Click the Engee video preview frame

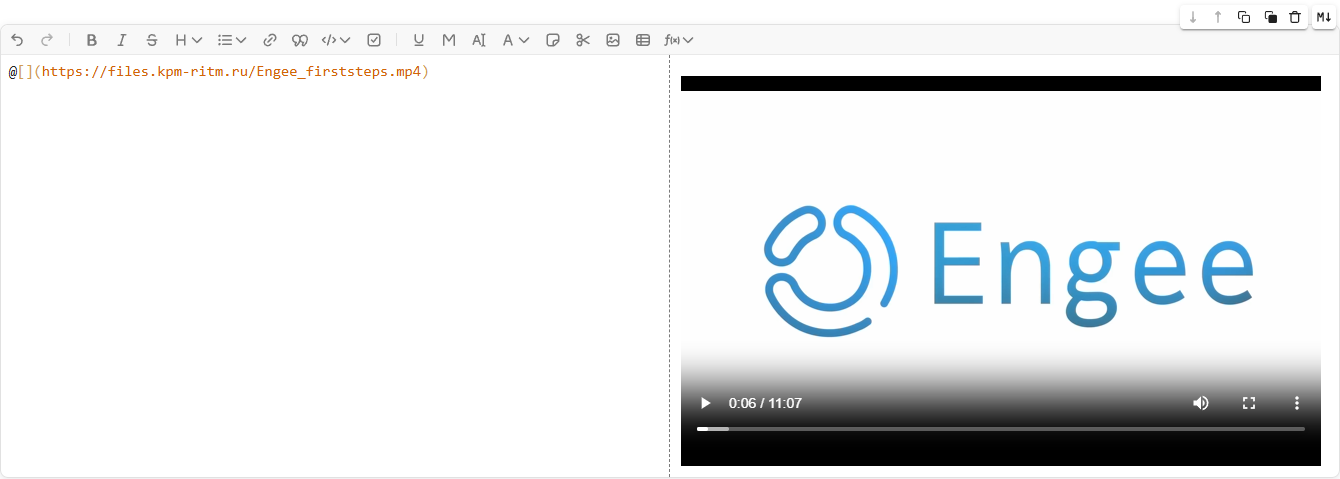pyautogui.click(x=1001, y=271)
